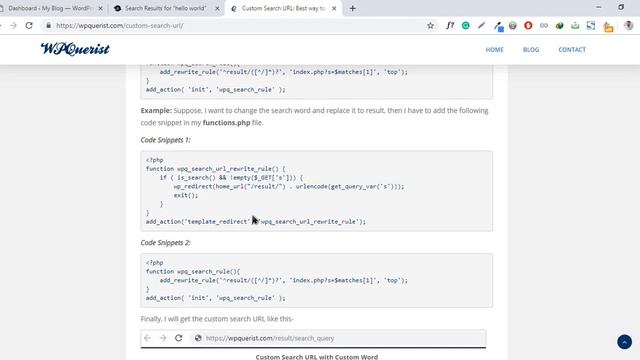640x360 pixels.
Task: Select the Custom Search URL tab
Action: tap(283, 8)
